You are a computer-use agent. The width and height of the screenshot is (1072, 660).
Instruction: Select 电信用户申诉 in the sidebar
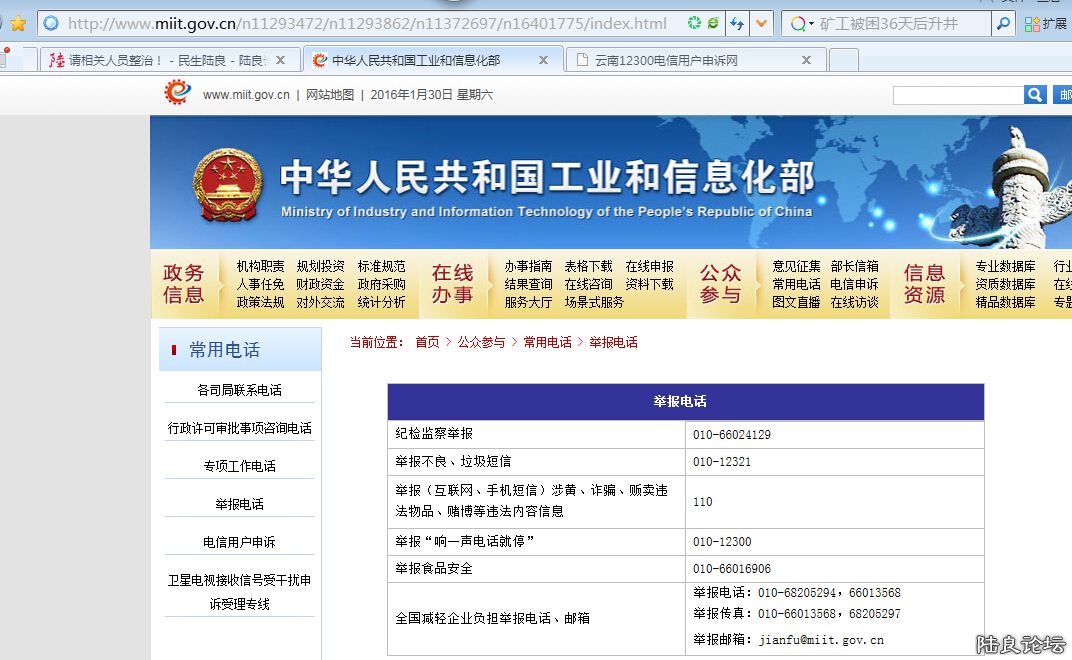pos(239,541)
